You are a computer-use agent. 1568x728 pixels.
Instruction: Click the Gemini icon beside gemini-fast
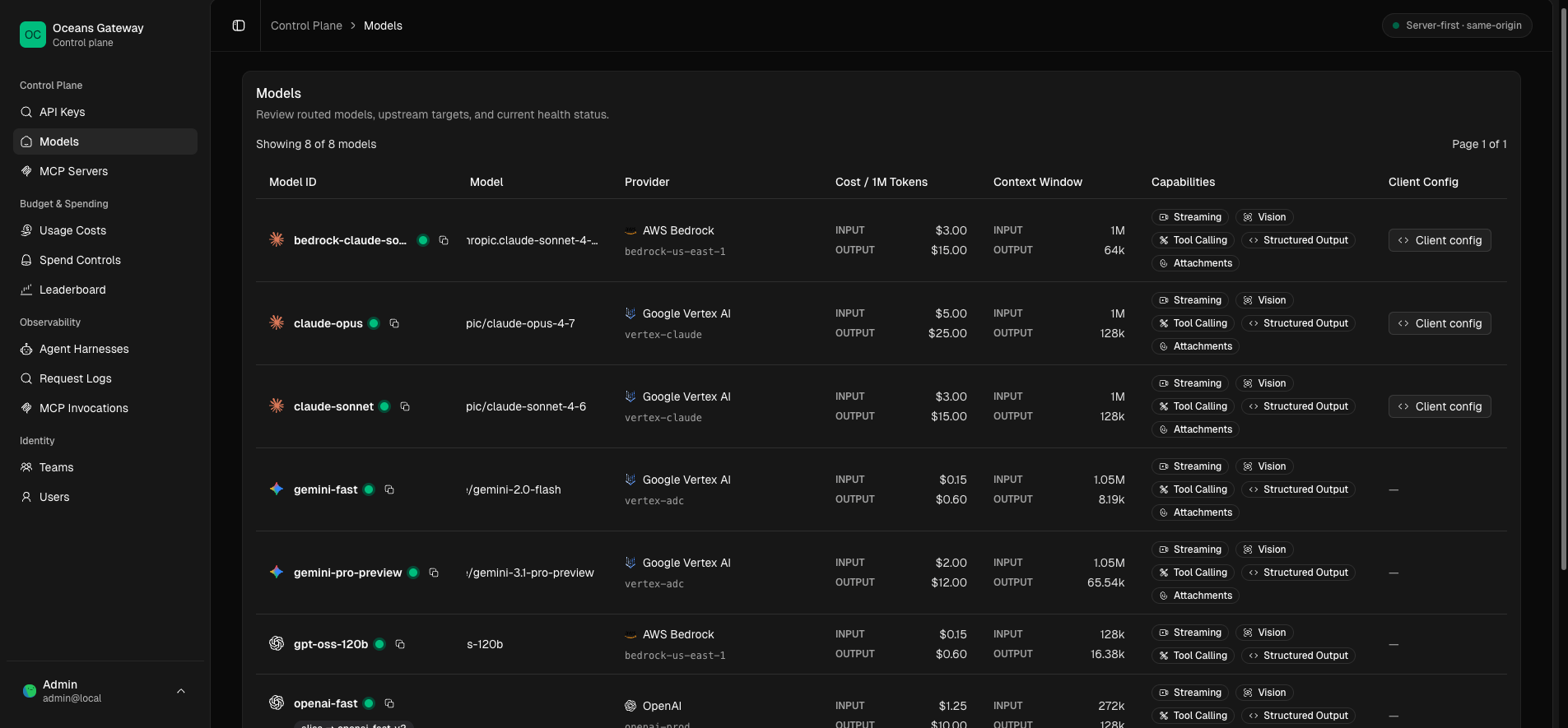(277, 489)
